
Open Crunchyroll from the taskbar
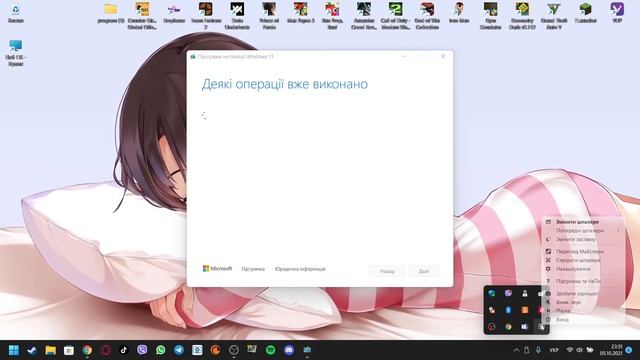pos(216,350)
